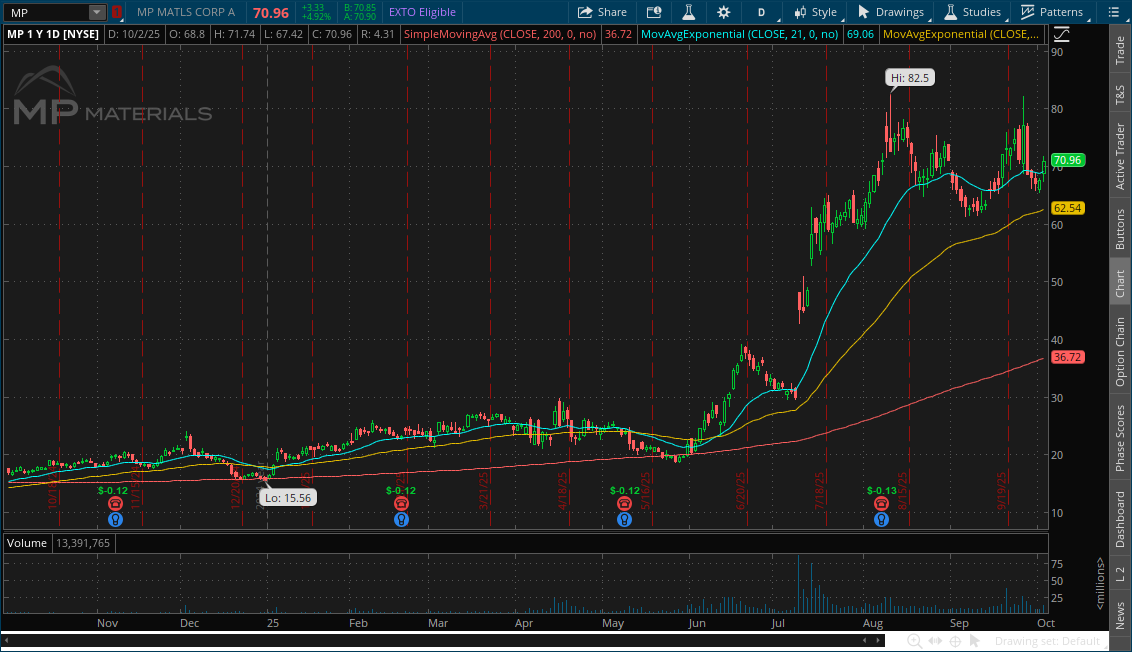The image size is (1132, 652).
Task: Click the zoom-in magnifier icon below chart
Action: [914, 641]
